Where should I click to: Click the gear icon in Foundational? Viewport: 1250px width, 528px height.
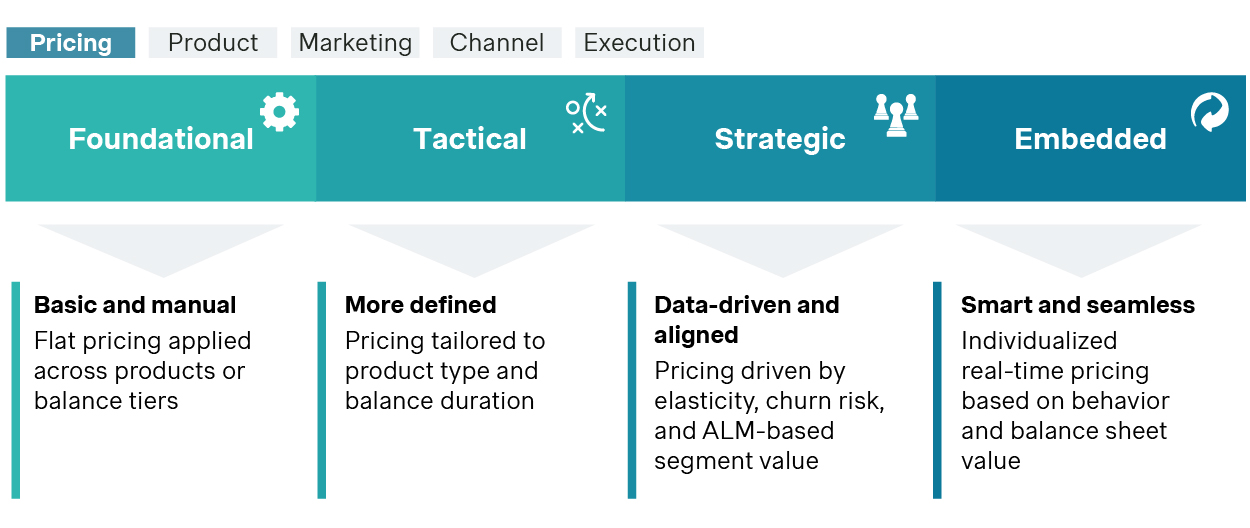click(x=279, y=112)
